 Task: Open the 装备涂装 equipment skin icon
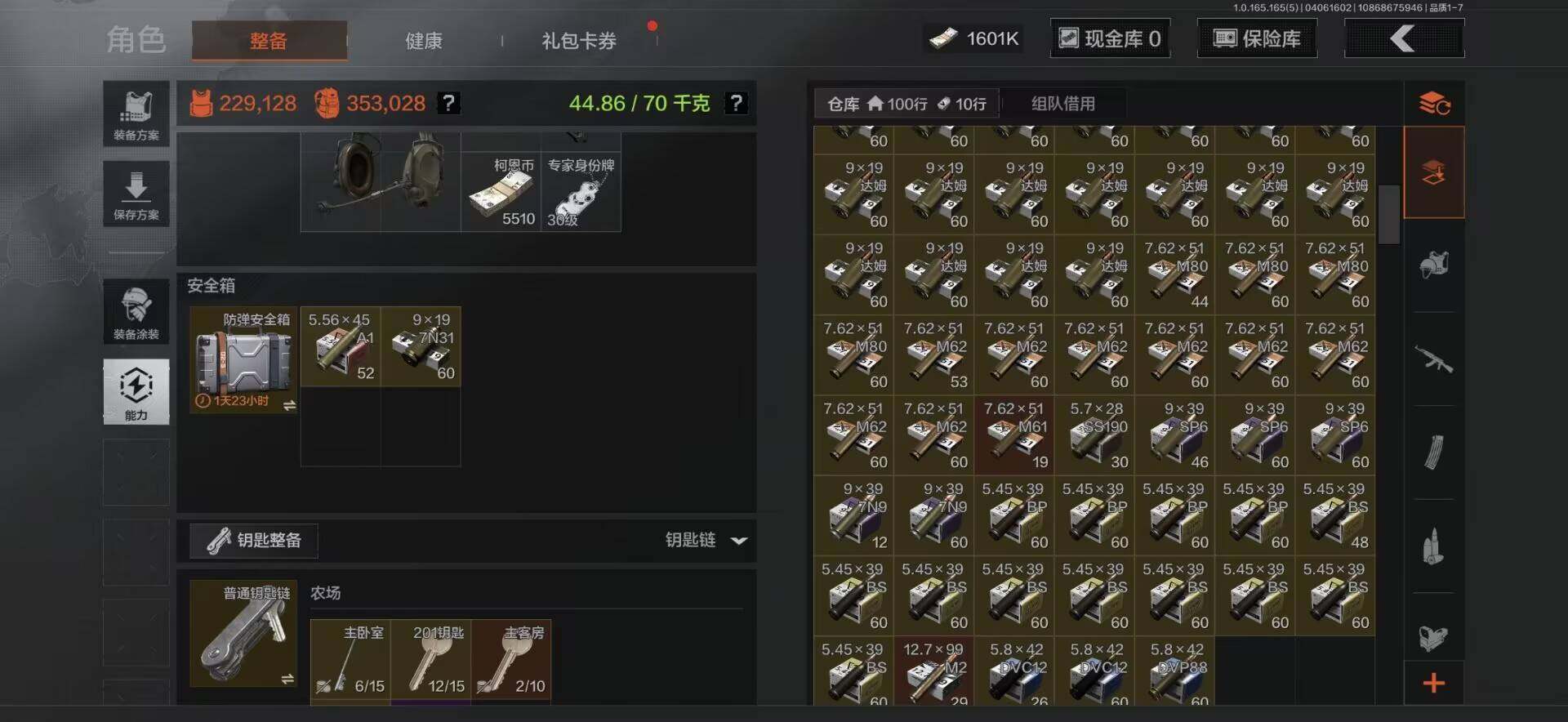(136, 311)
